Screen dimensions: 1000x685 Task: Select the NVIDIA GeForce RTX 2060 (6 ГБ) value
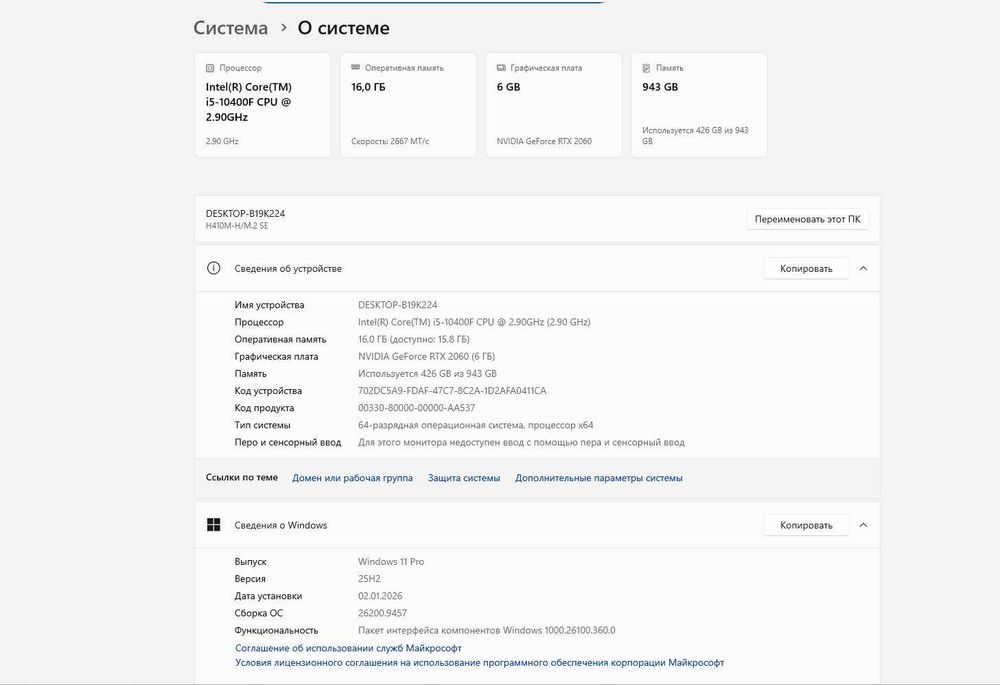[x=426, y=357]
